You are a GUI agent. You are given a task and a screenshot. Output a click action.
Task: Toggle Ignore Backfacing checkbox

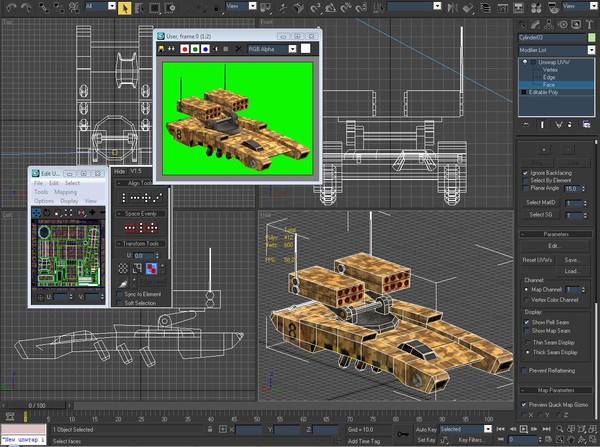click(525, 173)
